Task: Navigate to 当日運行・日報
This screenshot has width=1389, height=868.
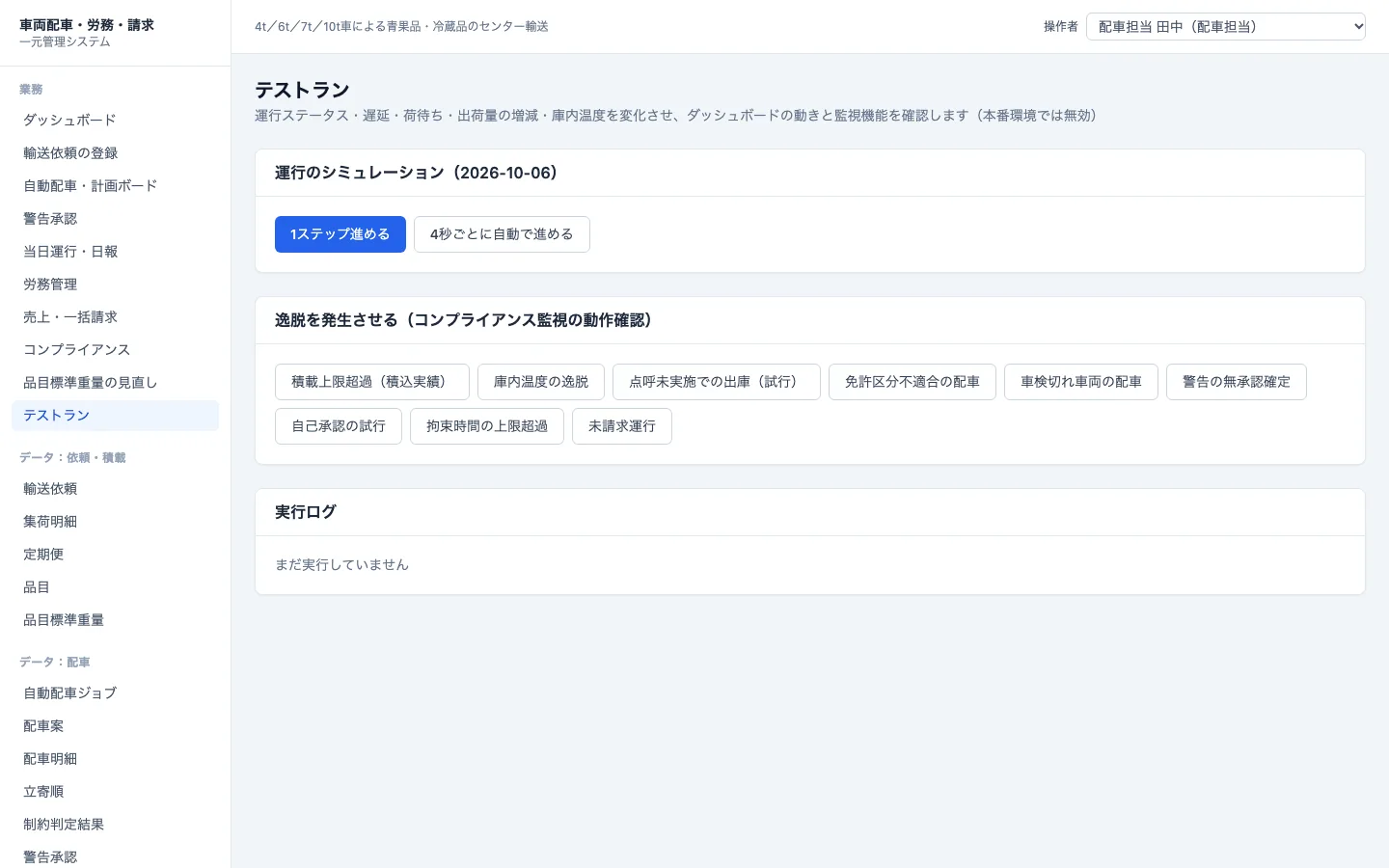Action: coord(116,252)
